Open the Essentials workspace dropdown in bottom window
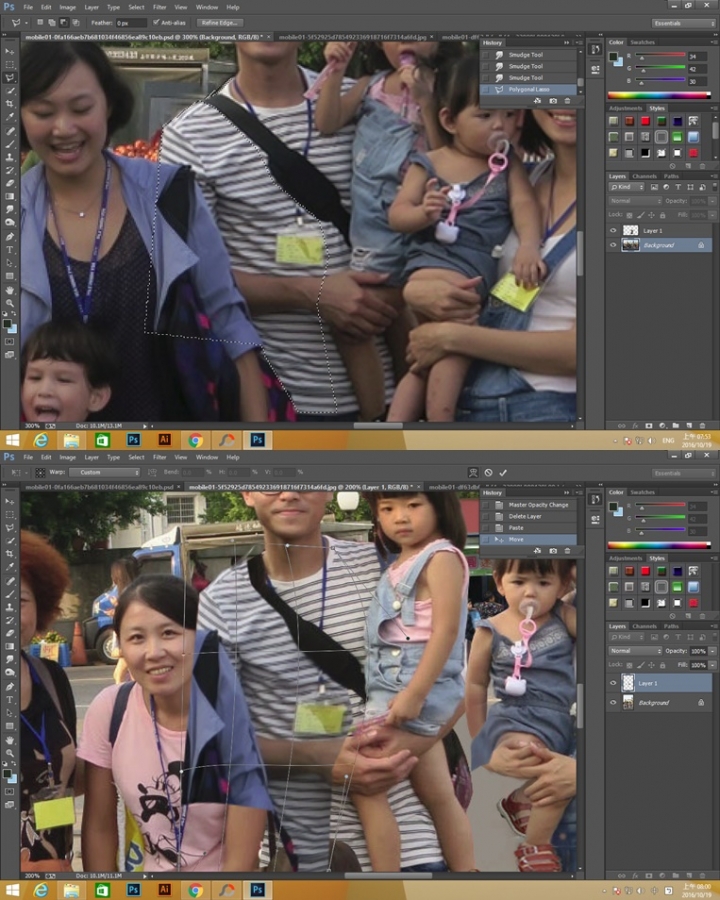Viewport: 720px width, 900px height. pyautogui.click(x=683, y=473)
